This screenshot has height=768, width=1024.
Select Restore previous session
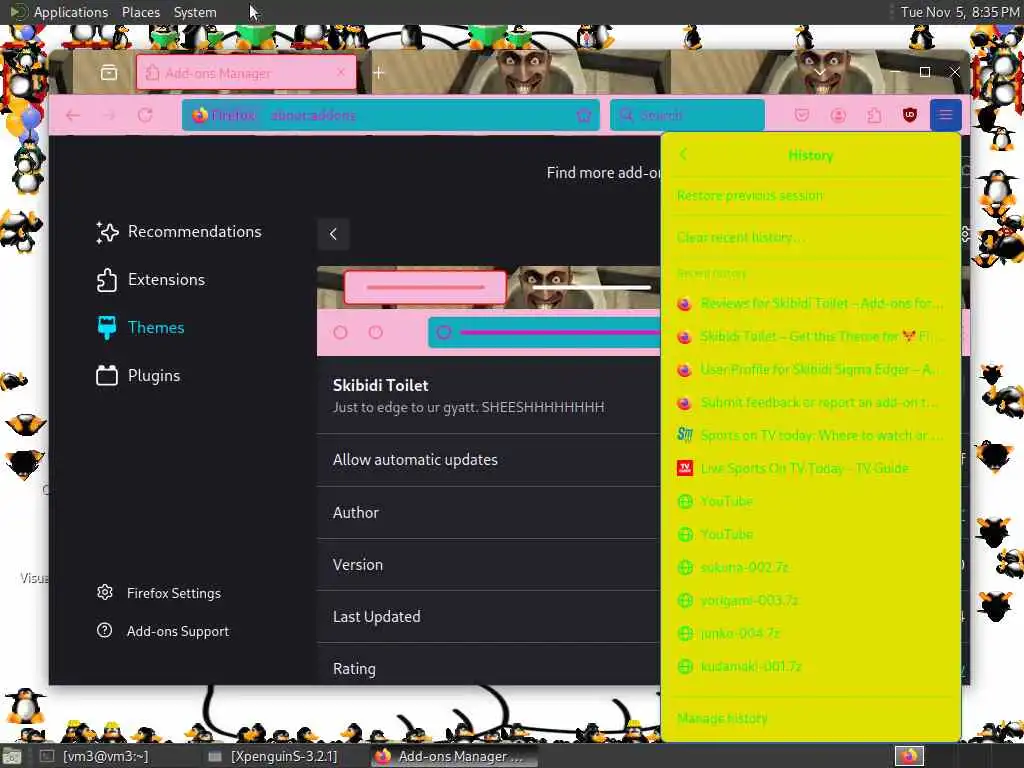(x=810, y=195)
